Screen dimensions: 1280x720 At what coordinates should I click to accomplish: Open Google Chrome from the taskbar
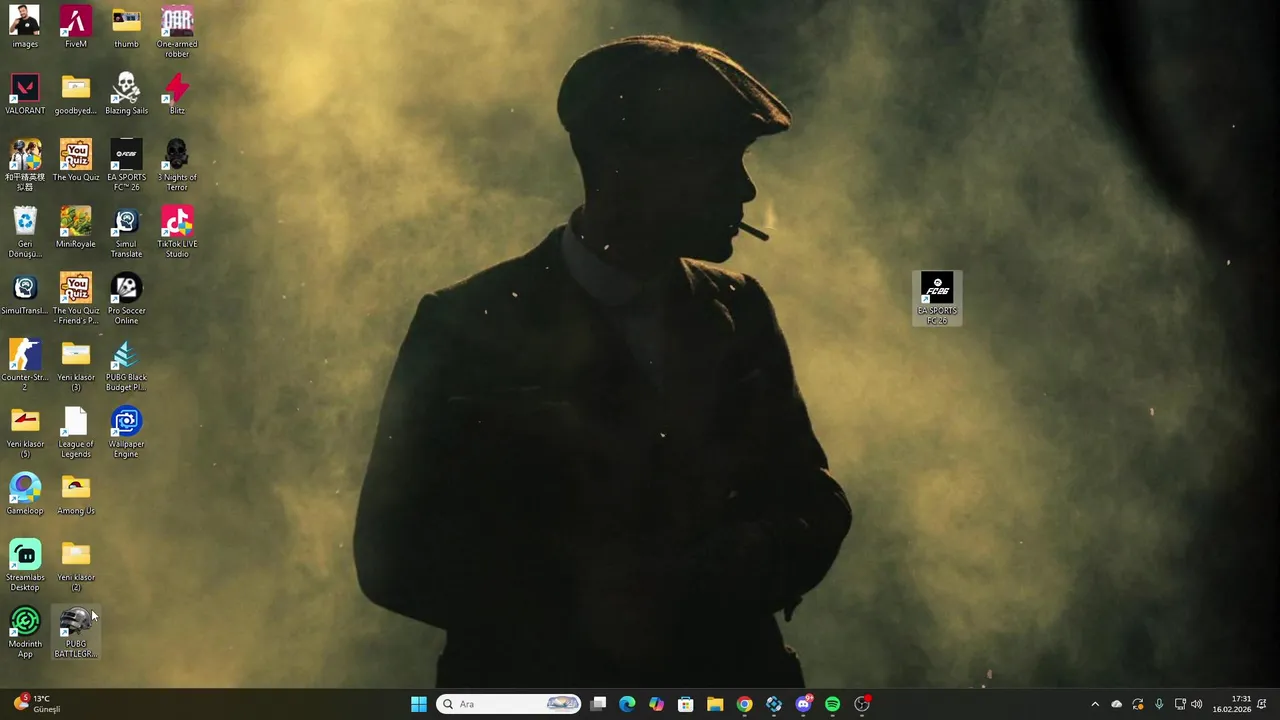(x=744, y=704)
